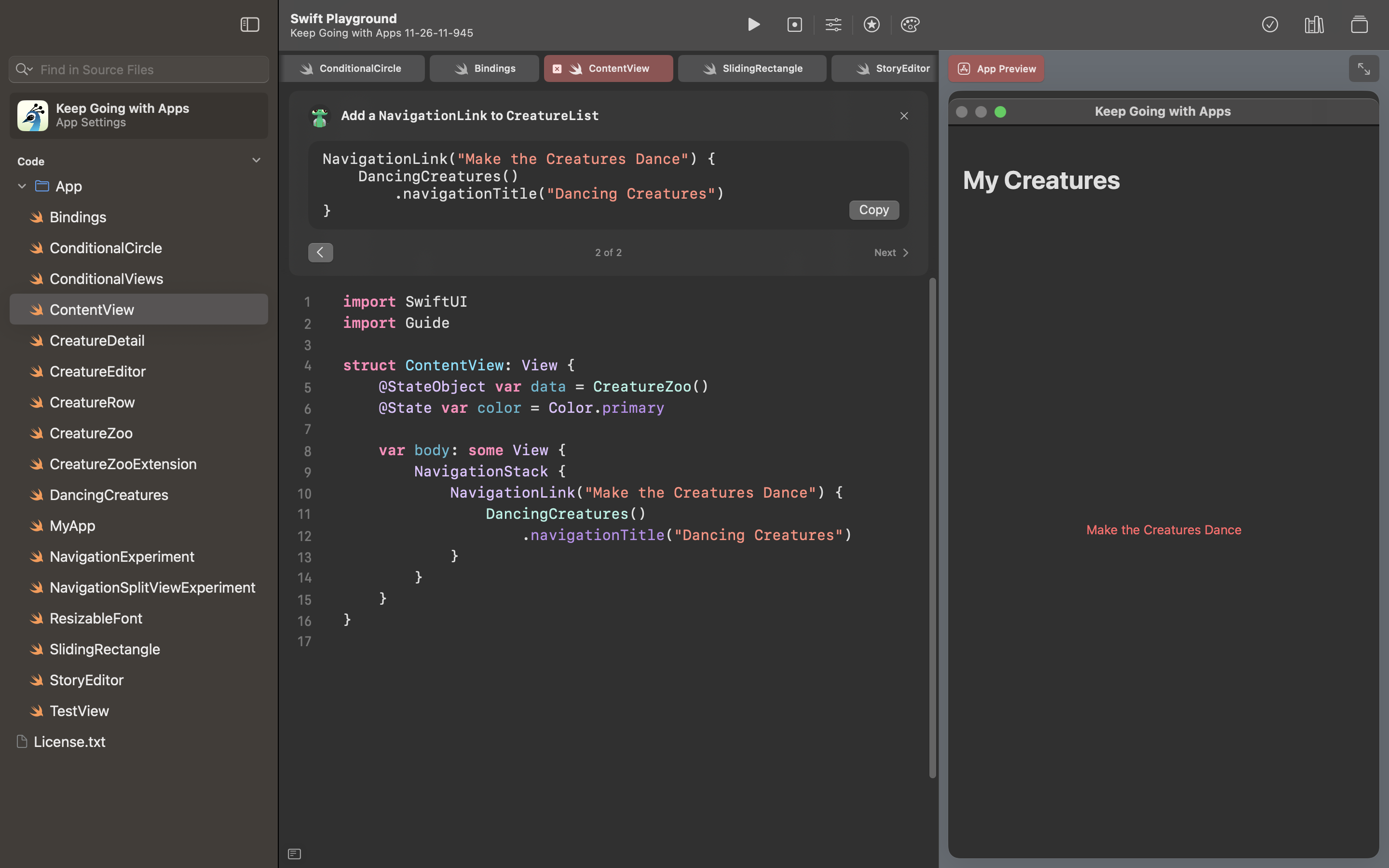The width and height of the screenshot is (1389, 868).
Task: Open the search options magnifier dropdown
Action: [x=24, y=69]
